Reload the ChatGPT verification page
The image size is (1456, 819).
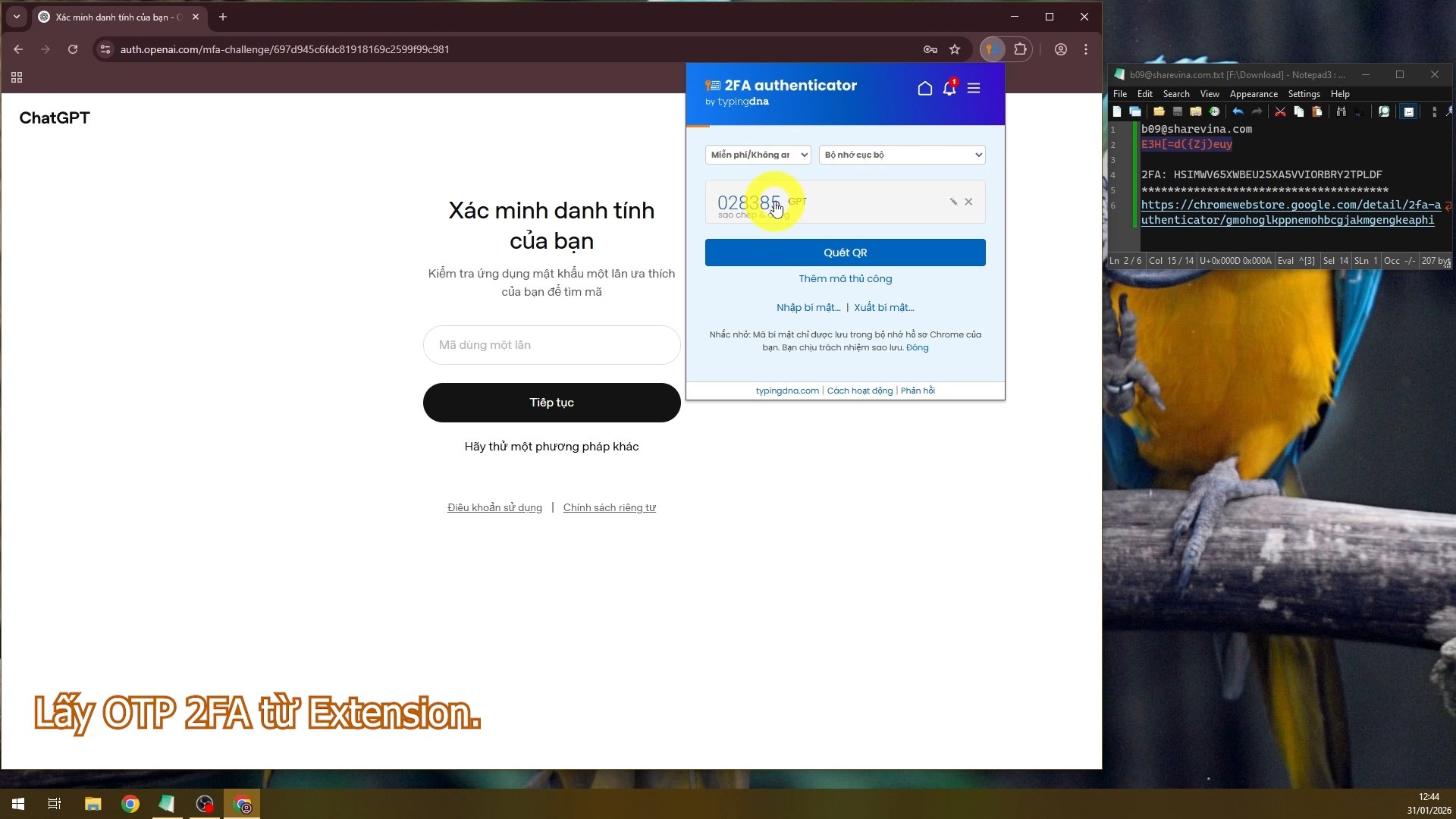(x=73, y=49)
